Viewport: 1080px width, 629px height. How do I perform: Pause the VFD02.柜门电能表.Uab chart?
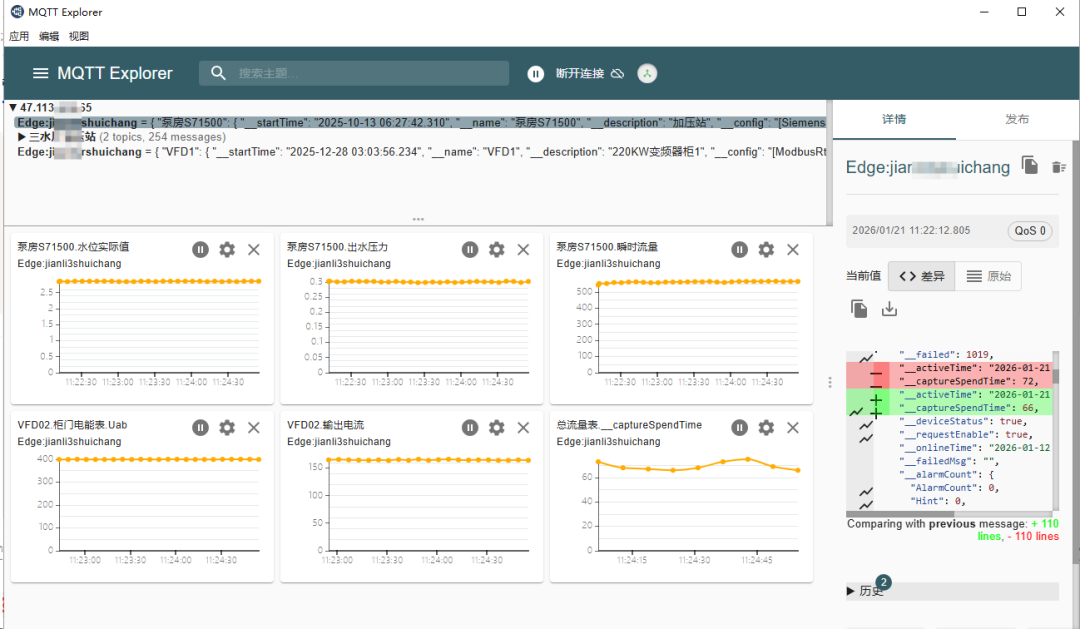(200, 428)
